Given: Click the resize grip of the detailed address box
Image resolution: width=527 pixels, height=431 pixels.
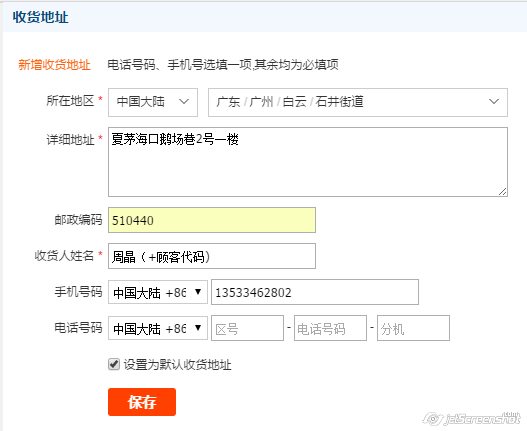Looking at the screenshot, I should point(502,191).
